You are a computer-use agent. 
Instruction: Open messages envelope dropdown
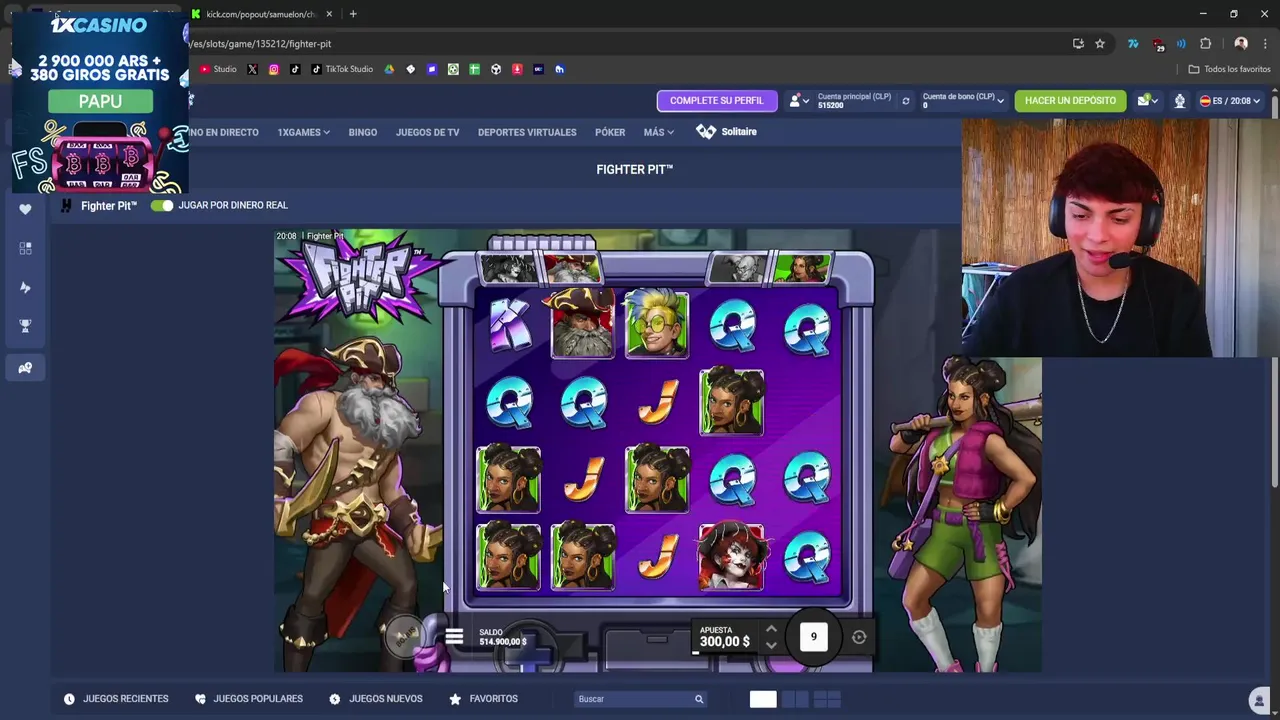click(x=1147, y=101)
